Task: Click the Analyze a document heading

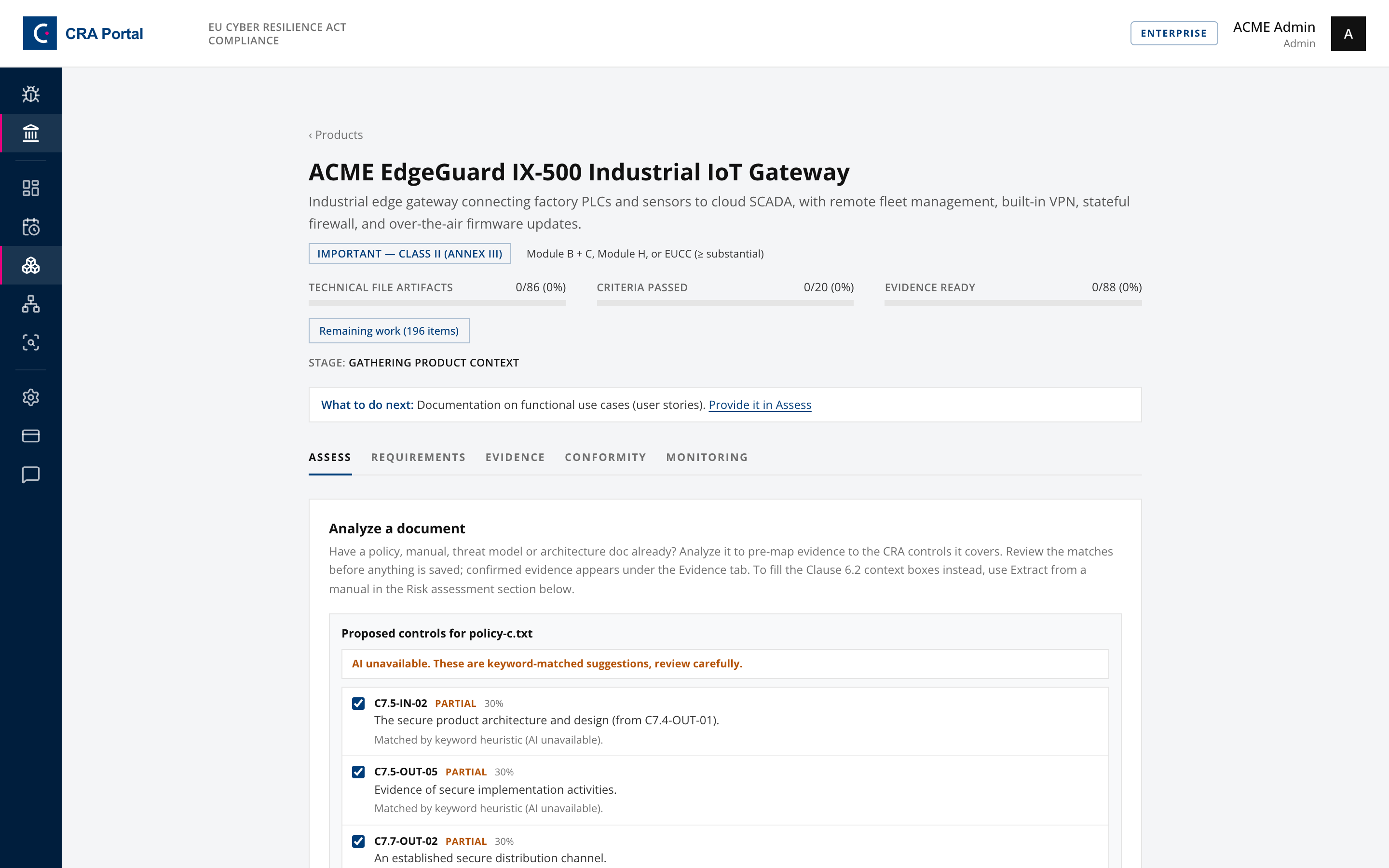Action: pyautogui.click(x=396, y=528)
